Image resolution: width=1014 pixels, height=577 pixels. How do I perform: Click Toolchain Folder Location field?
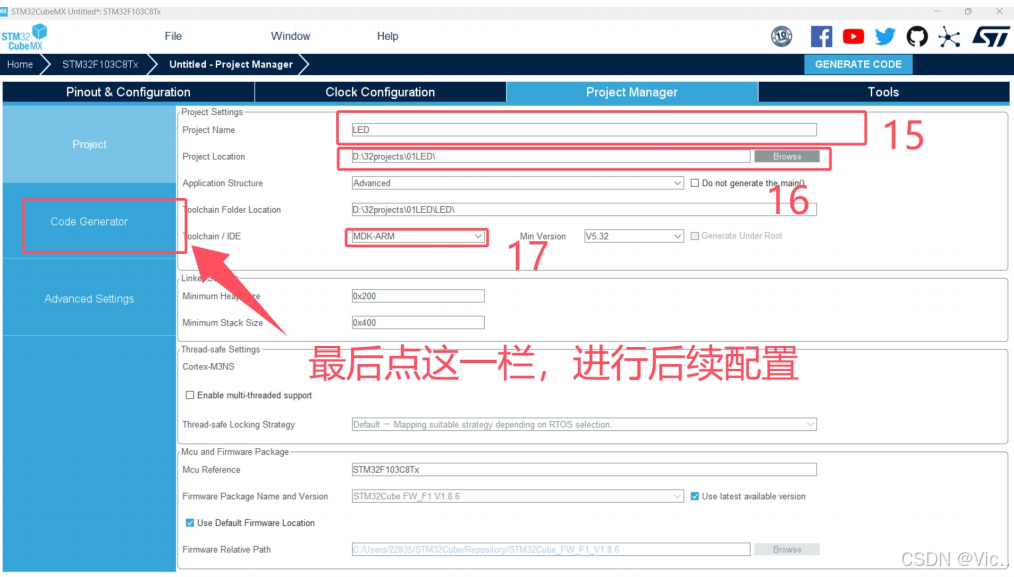point(584,210)
